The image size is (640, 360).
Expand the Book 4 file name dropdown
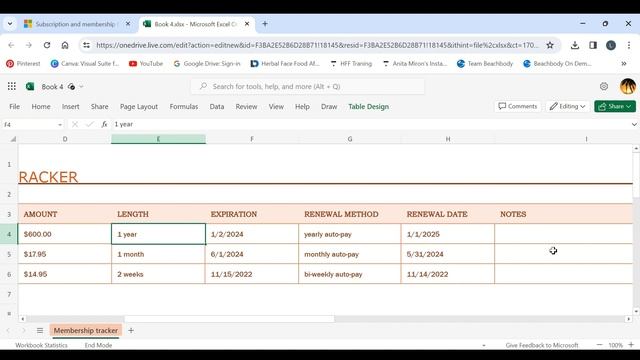81,87
